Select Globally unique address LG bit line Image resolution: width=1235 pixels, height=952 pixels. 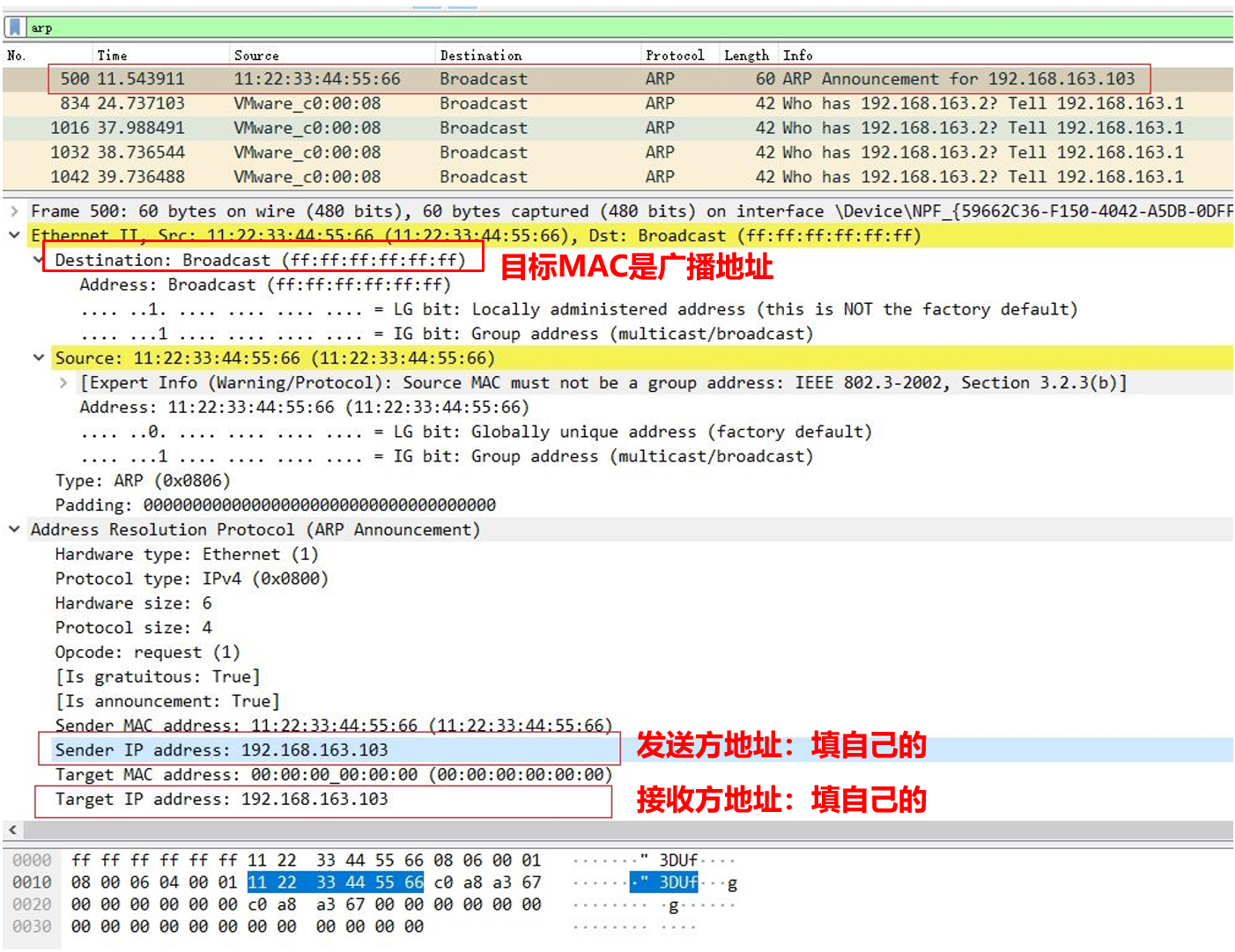point(476,432)
